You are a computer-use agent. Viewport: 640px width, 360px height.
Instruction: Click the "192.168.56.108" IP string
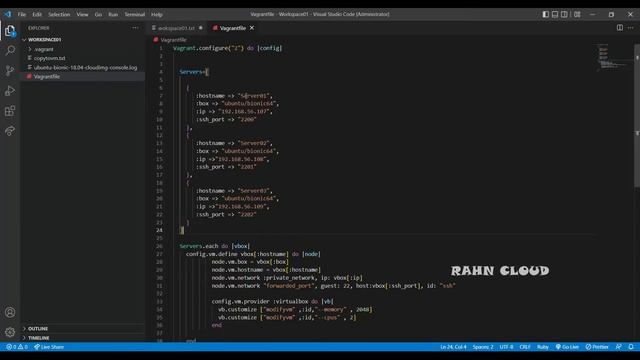[242, 159]
